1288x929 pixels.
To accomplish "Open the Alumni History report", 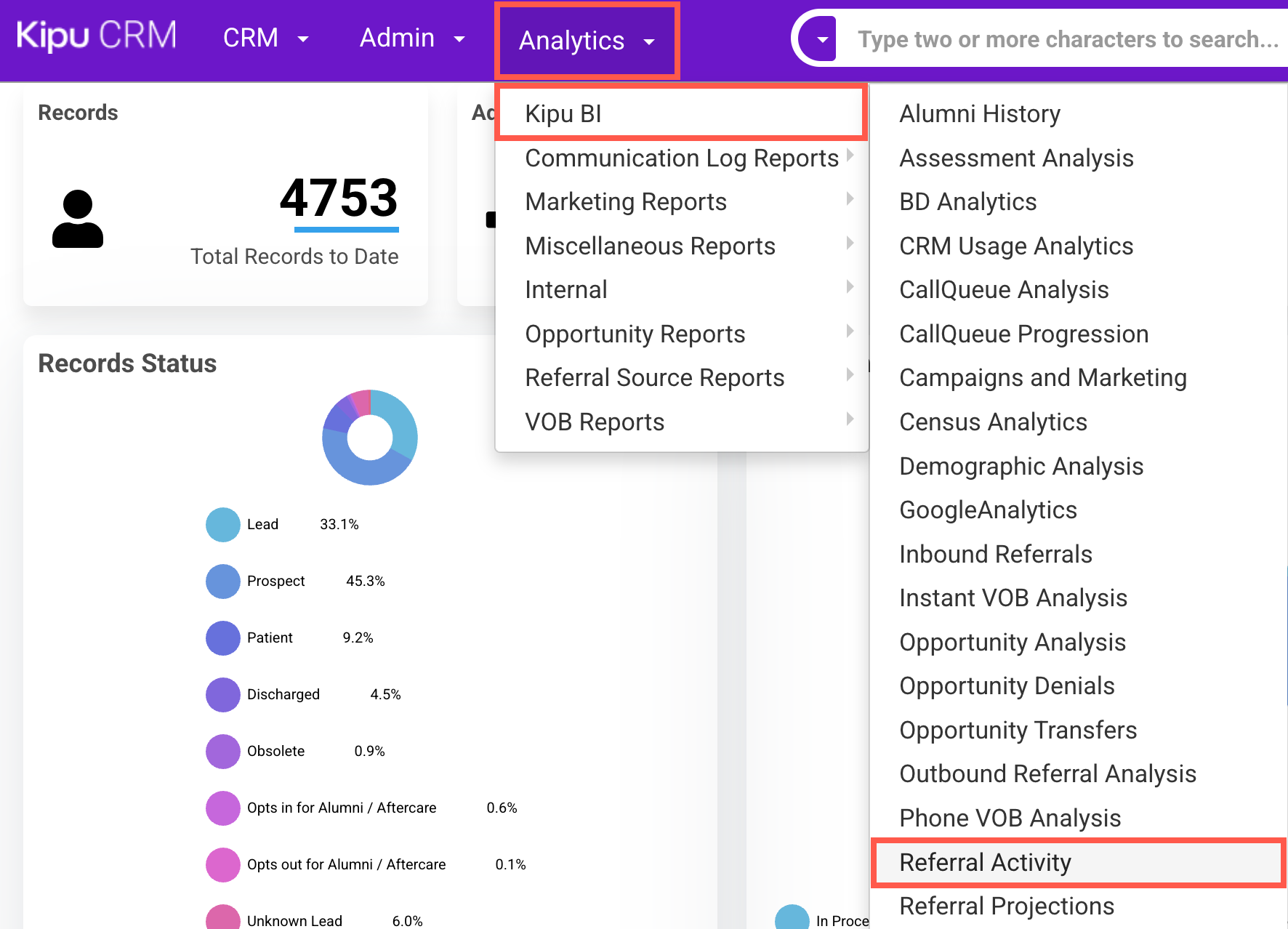I will pos(979,114).
